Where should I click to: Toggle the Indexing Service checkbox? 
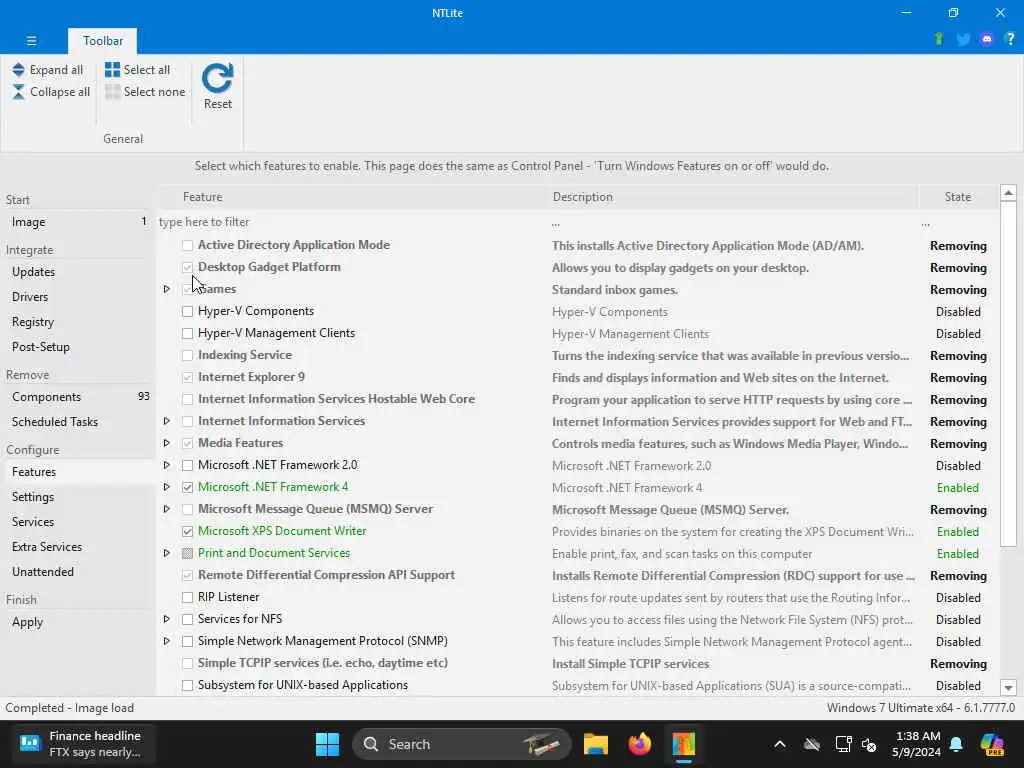(187, 355)
